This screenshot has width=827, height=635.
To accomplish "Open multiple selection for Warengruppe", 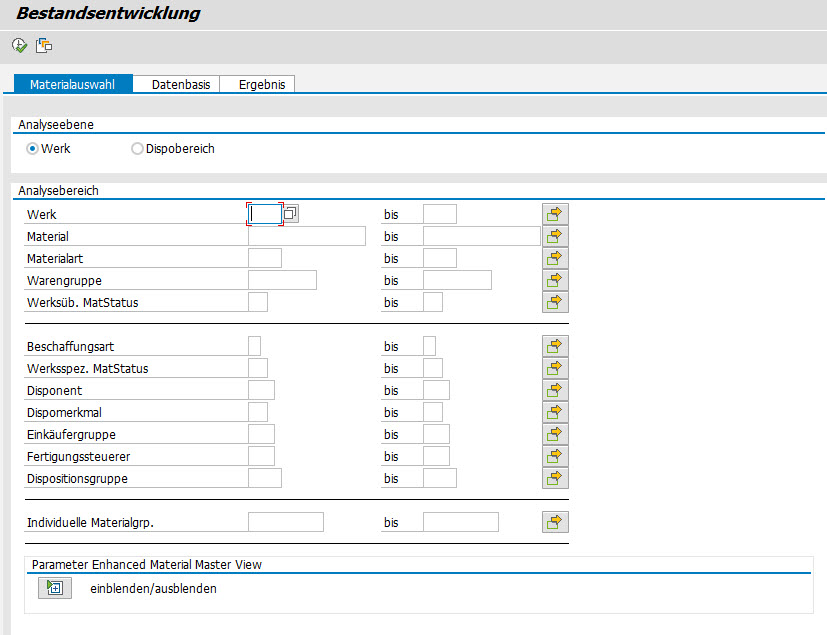I will pyautogui.click(x=554, y=279).
